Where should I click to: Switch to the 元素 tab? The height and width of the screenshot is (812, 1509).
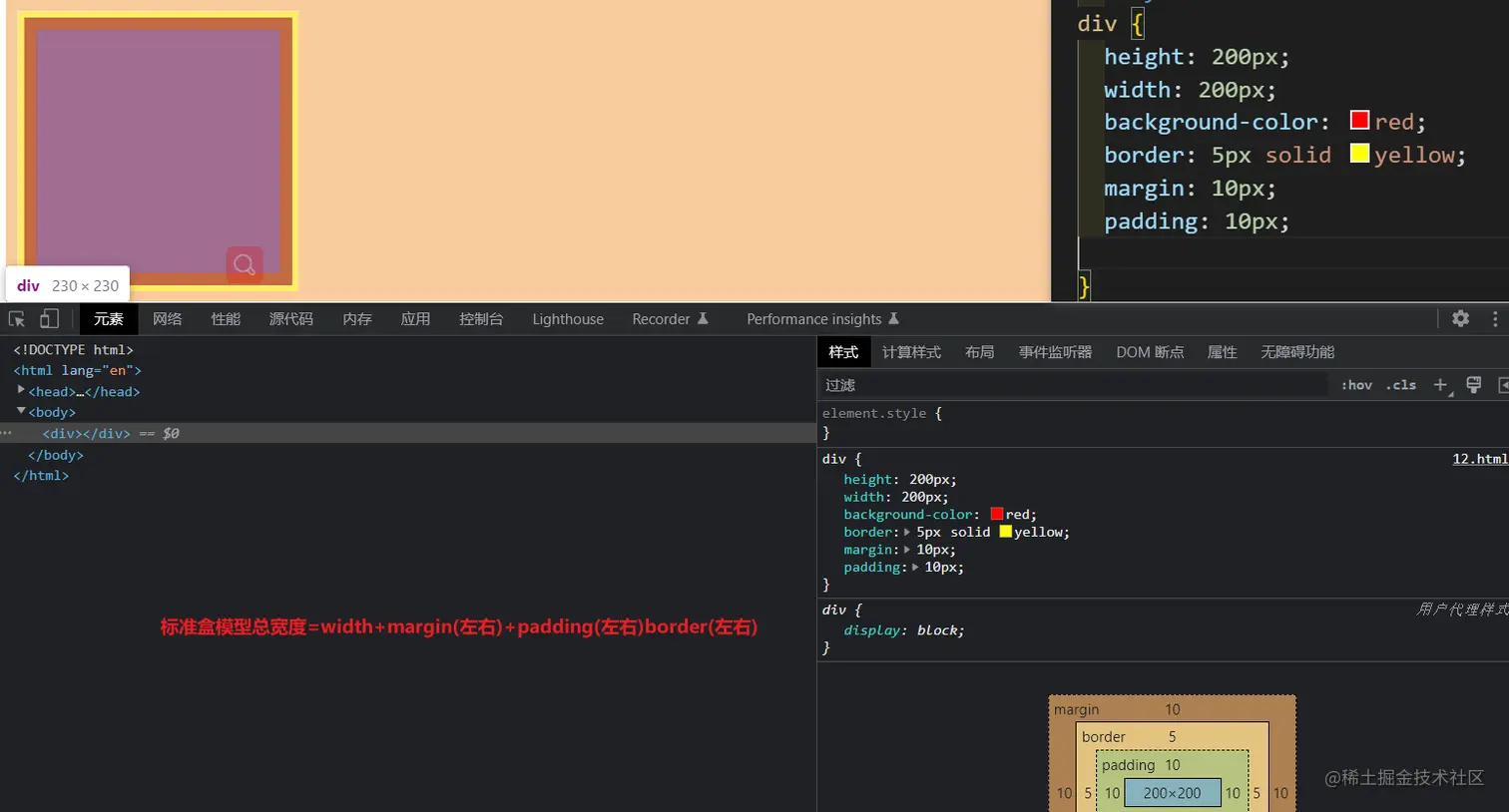click(109, 319)
